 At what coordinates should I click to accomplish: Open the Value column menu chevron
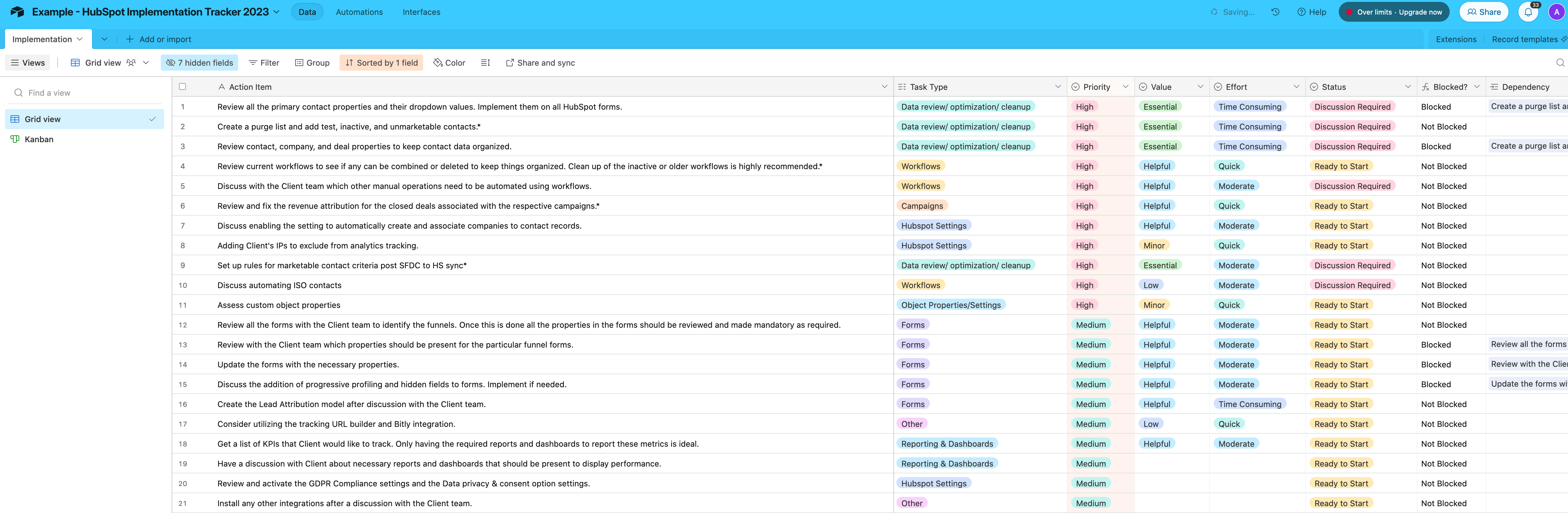(x=1200, y=87)
